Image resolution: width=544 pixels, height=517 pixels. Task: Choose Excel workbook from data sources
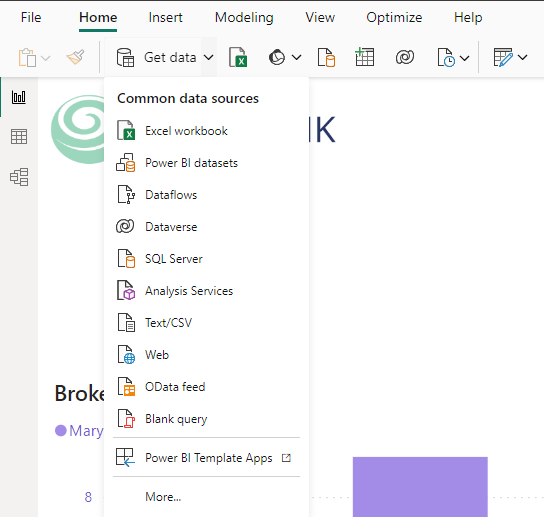pos(206,131)
